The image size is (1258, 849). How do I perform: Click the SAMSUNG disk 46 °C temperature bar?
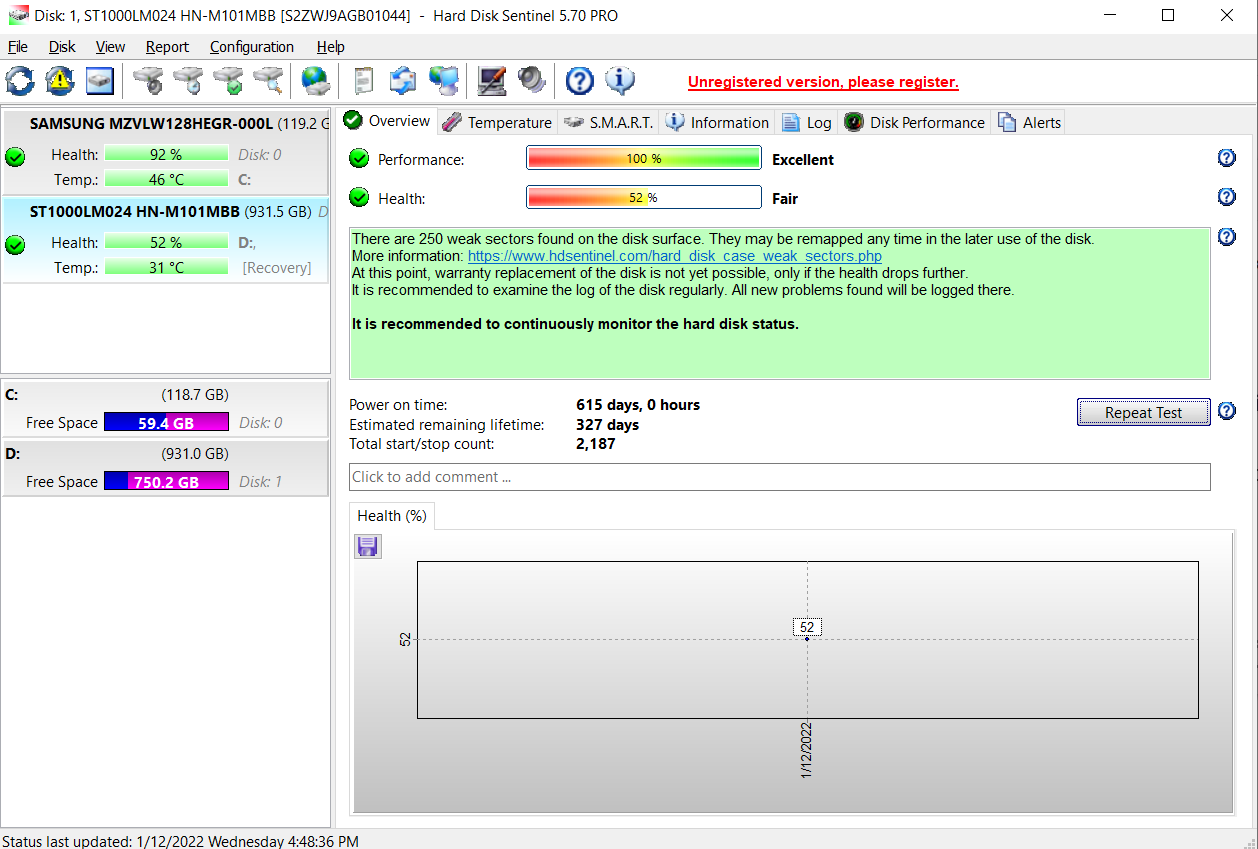click(166, 180)
